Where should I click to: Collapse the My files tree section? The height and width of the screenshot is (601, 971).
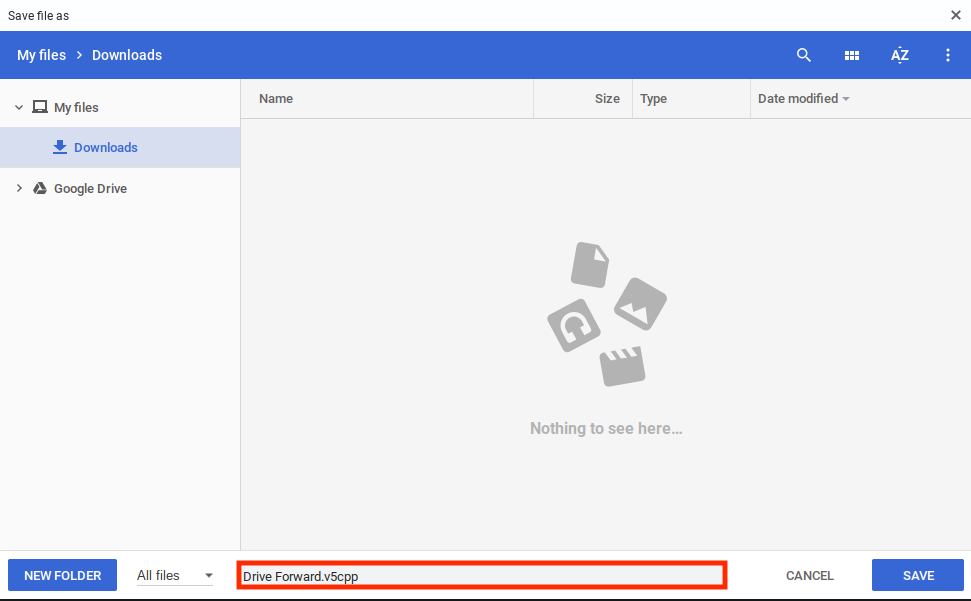coord(18,106)
